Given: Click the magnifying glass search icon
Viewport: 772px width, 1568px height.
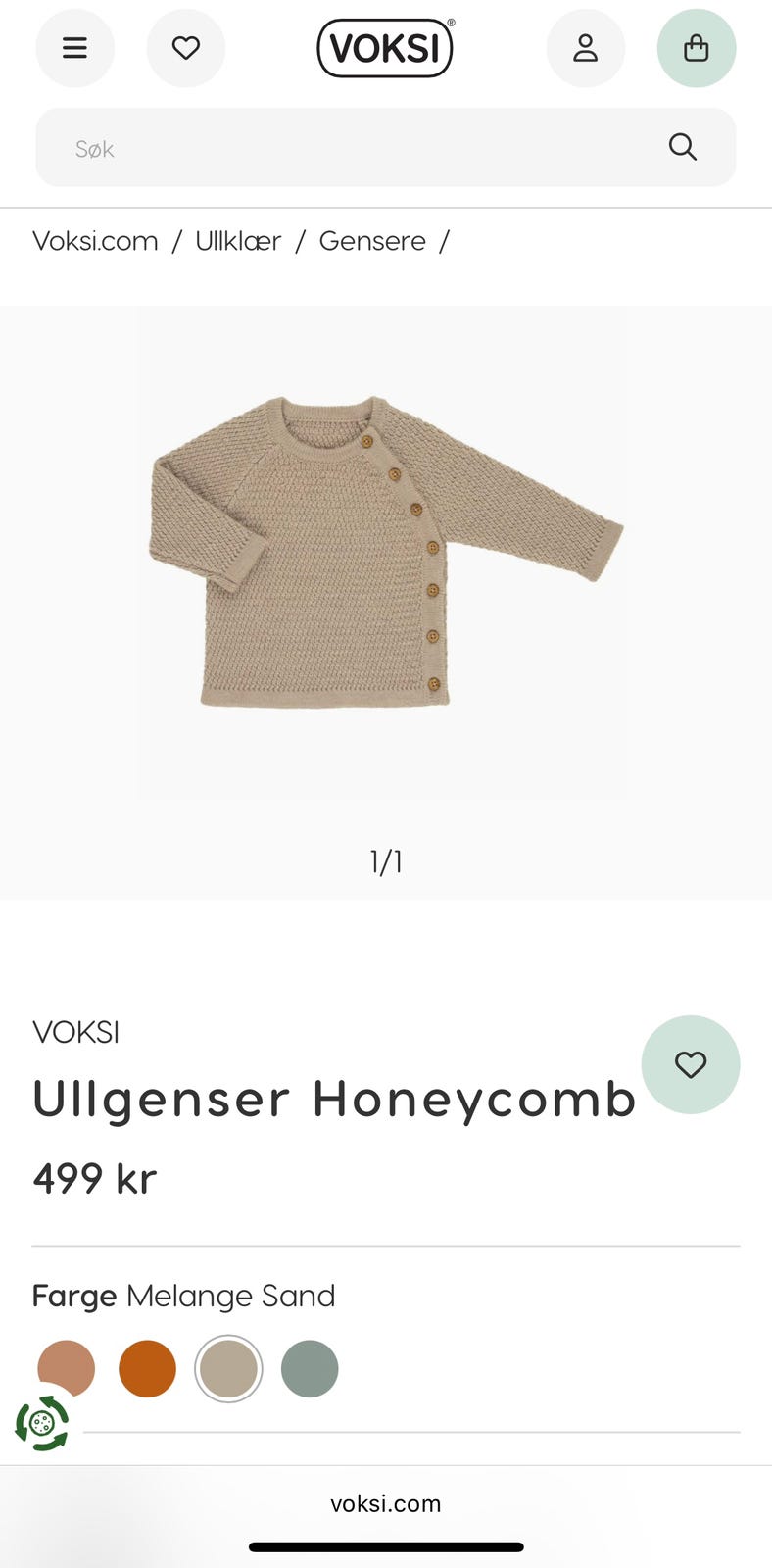Looking at the screenshot, I should point(683,147).
